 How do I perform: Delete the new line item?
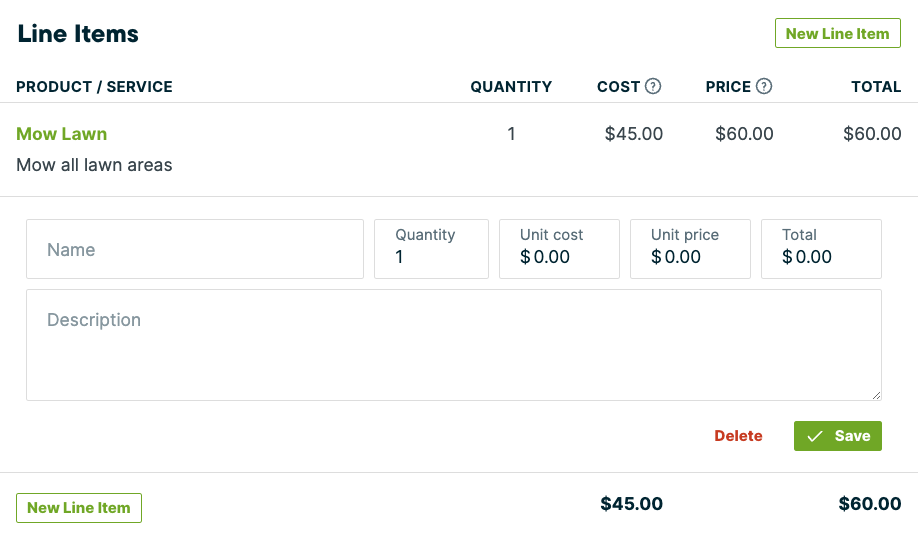[x=738, y=436]
